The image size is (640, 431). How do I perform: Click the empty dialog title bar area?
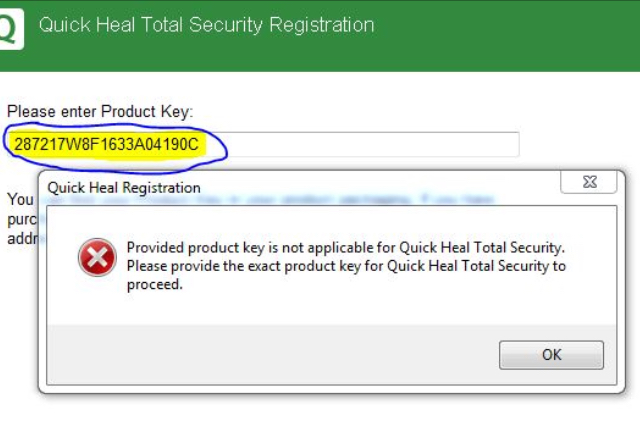point(380,187)
